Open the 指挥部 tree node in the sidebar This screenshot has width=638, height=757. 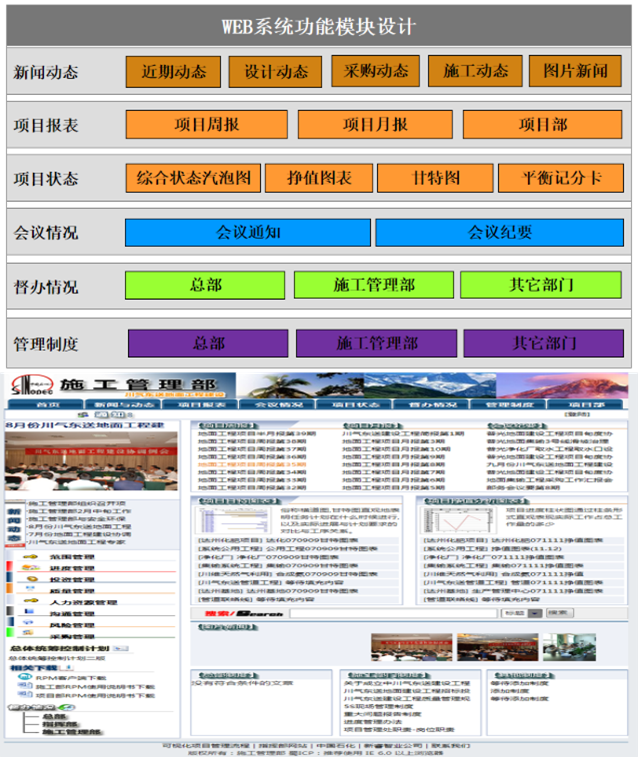point(60,724)
